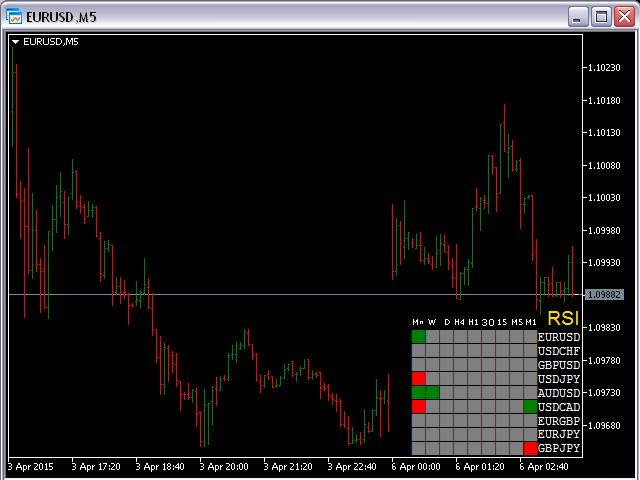Click the 1.10080 price scale label
Screen dimensions: 640x480
[604, 165]
